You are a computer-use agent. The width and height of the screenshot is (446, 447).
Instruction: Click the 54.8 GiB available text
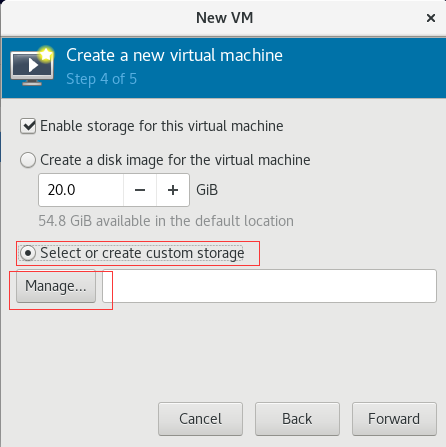pos(166,221)
